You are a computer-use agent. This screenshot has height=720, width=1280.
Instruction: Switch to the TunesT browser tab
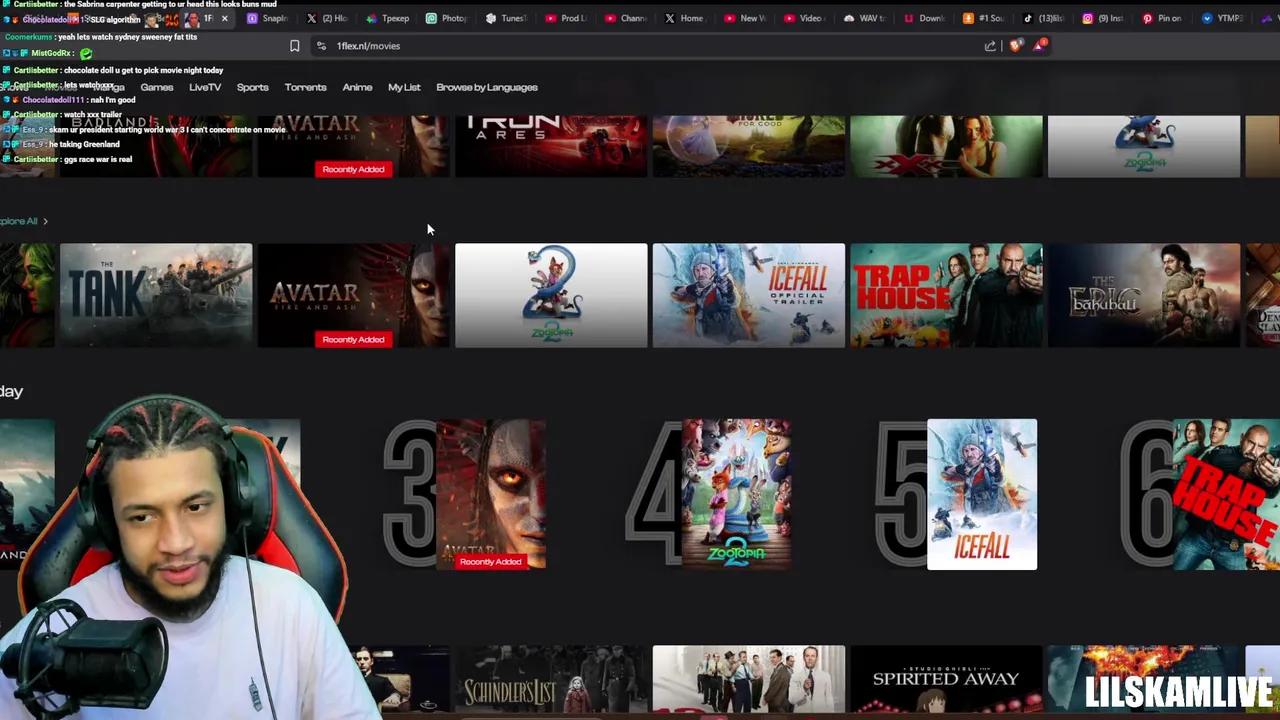tap(507, 18)
